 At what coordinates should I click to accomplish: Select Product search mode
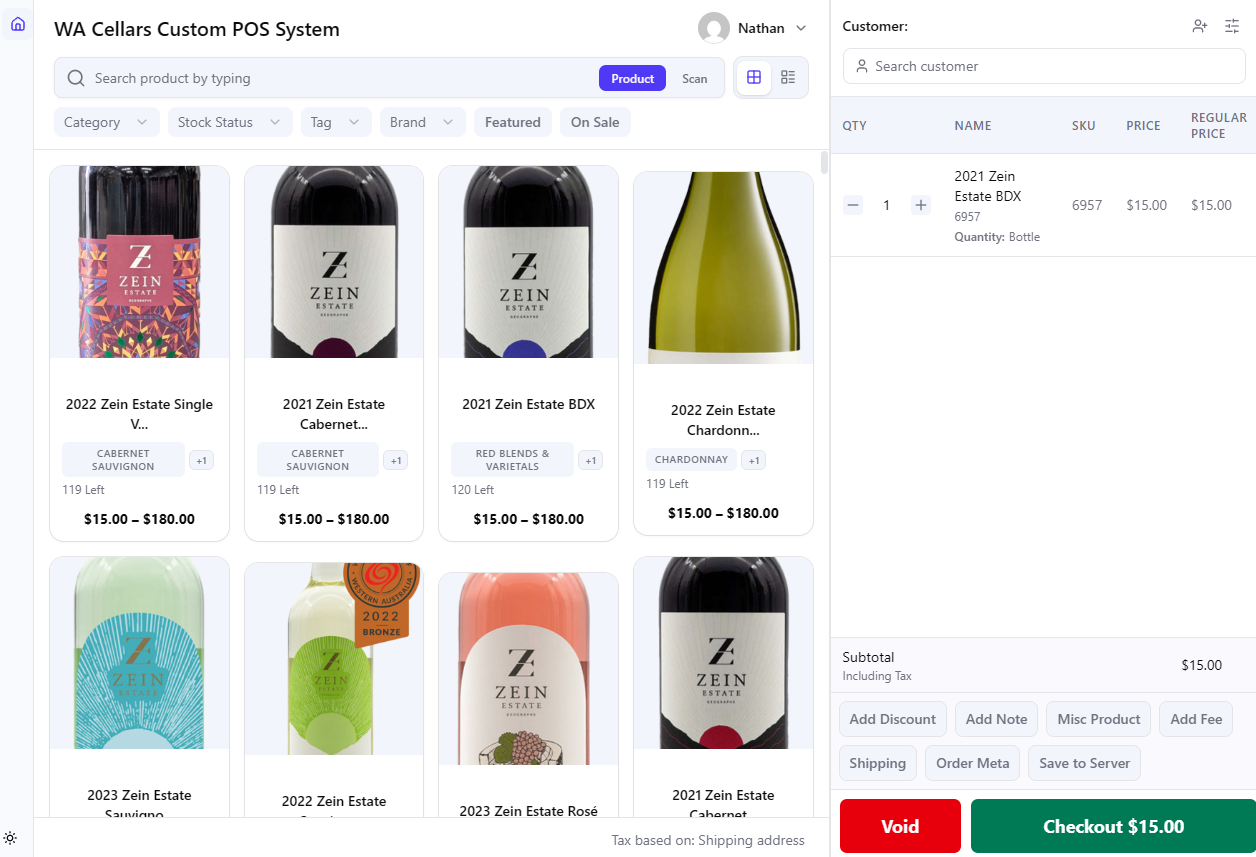(632, 78)
